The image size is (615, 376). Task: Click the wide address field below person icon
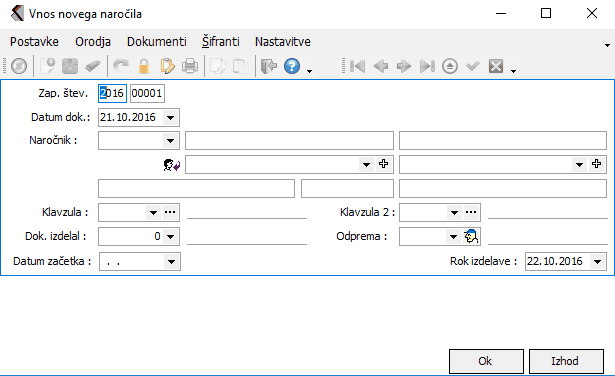click(196, 189)
